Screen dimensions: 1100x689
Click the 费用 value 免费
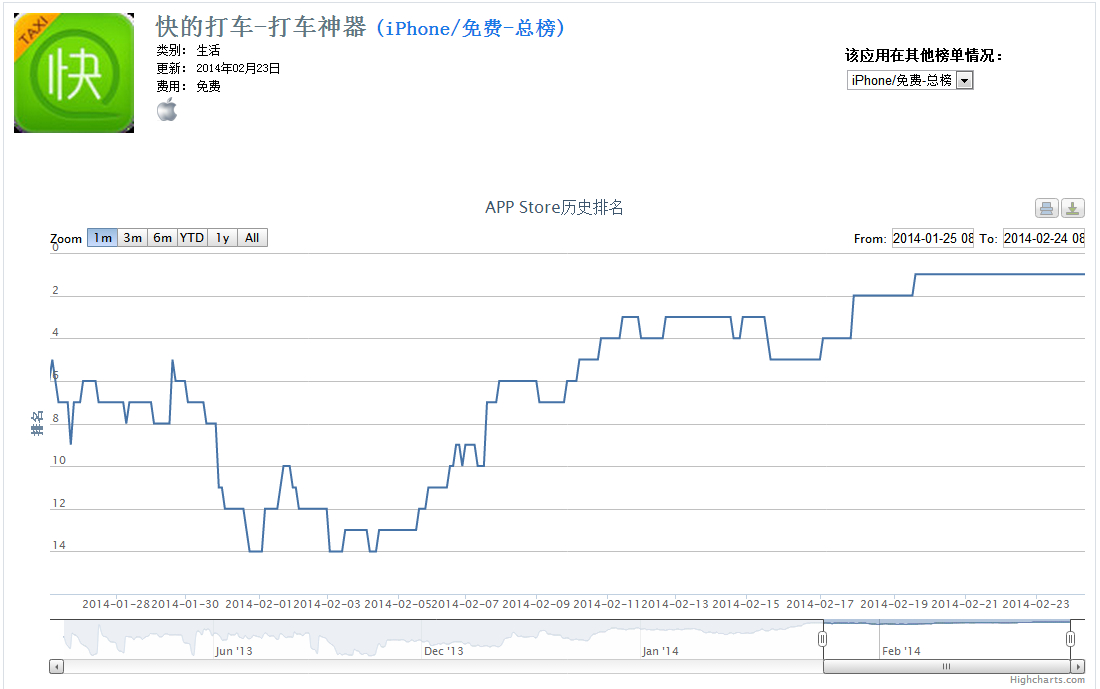(208, 86)
